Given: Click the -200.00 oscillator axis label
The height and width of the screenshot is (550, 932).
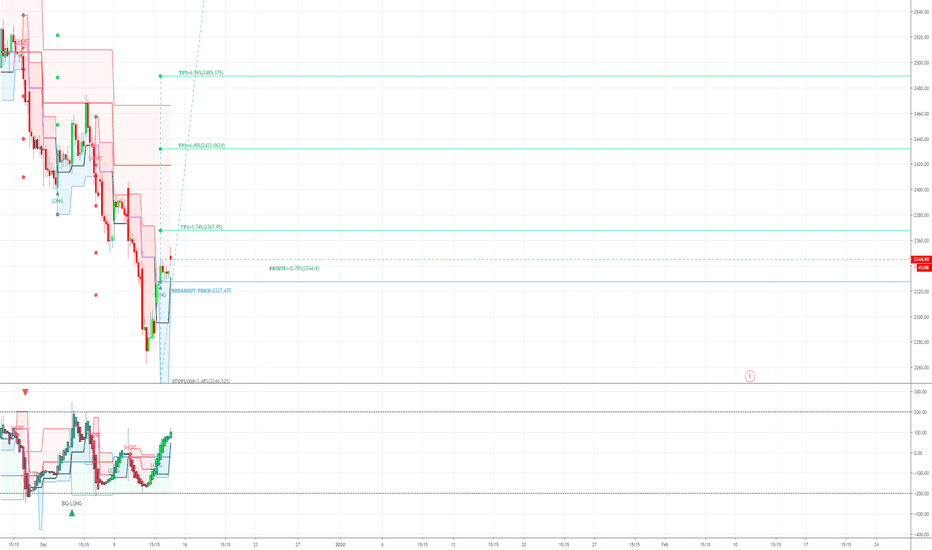Looking at the screenshot, I should (921, 494).
